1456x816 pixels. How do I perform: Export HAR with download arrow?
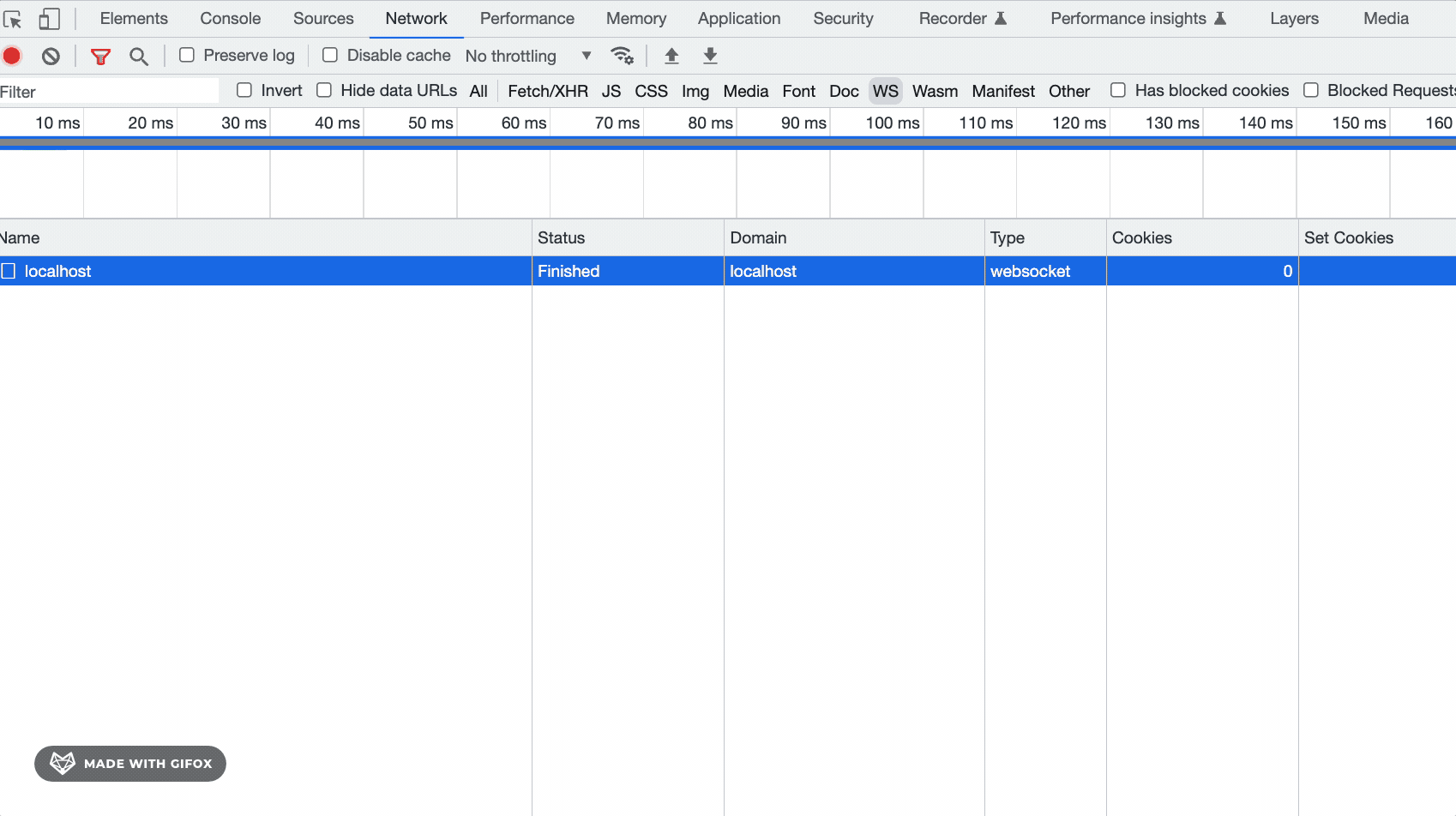tap(710, 56)
